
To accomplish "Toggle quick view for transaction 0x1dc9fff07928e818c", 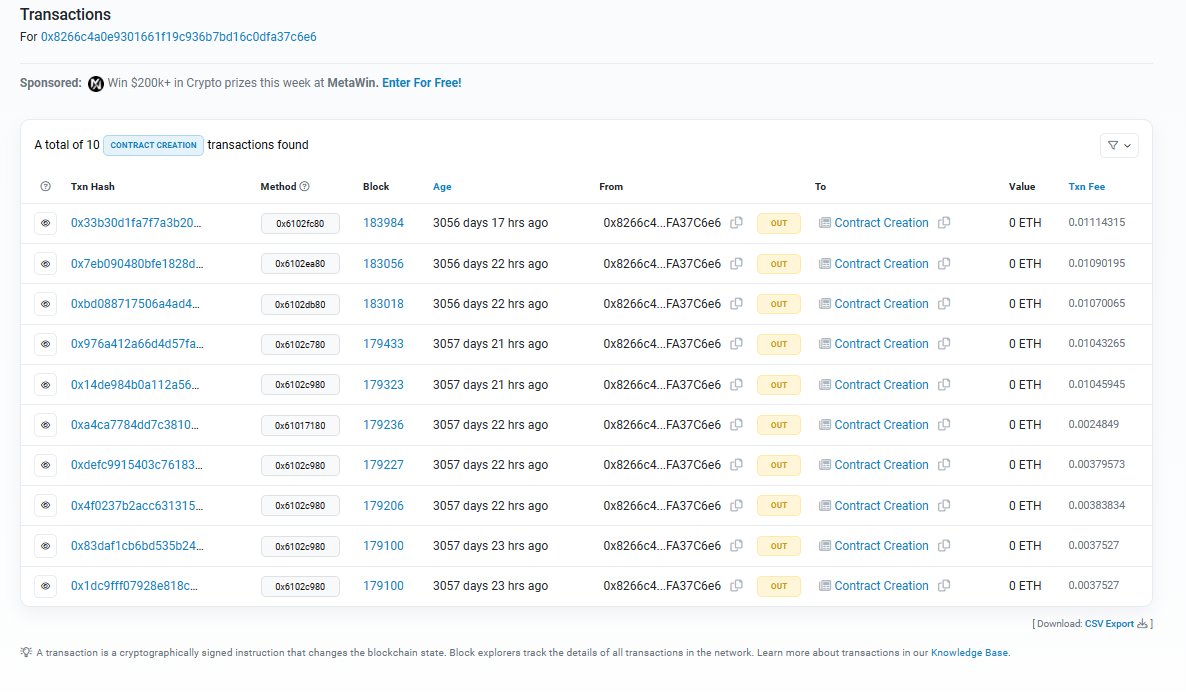I will click(45, 586).
